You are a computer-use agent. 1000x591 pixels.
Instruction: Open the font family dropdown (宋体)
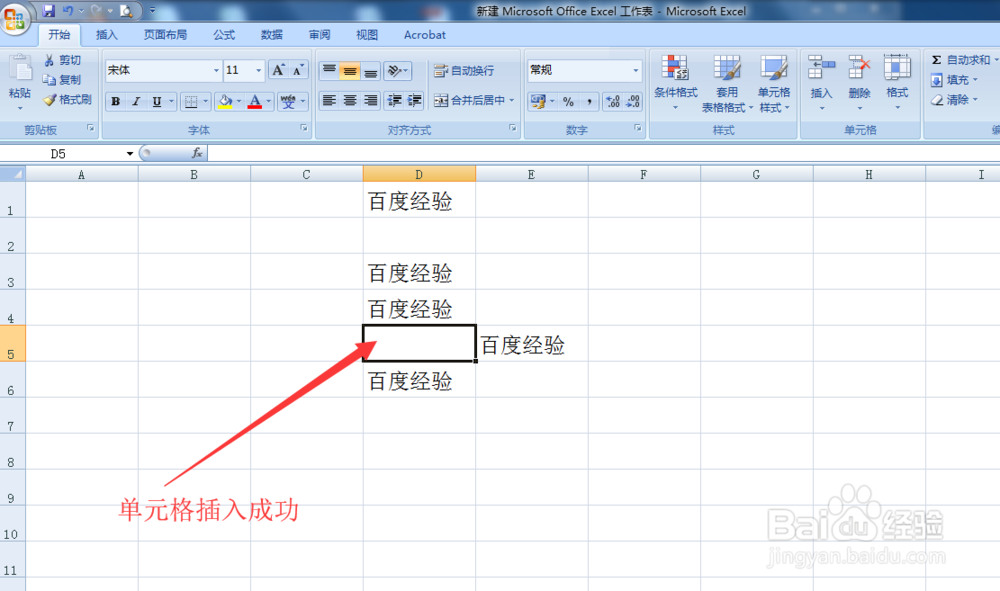pos(217,71)
